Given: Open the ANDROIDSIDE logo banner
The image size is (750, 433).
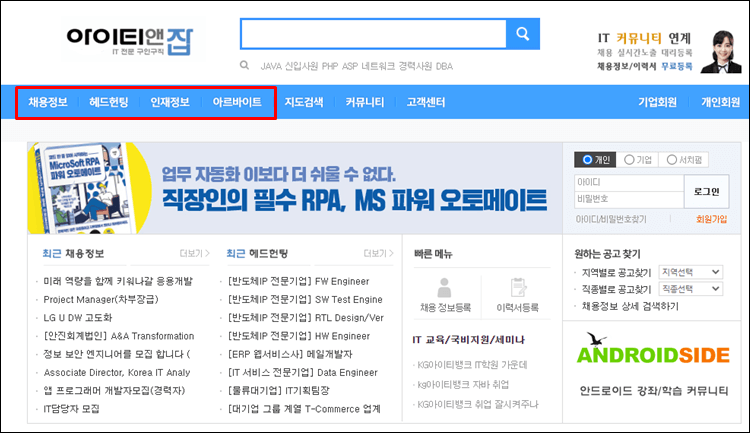Looking at the screenshot, I should pyautogui.click(x=653, y=349).
